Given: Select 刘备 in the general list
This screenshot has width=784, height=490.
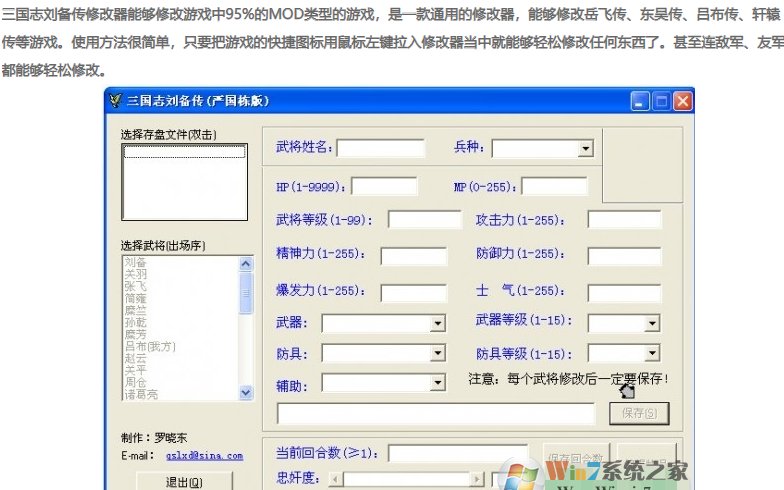Looking at the screenshot, I should [x=135, y=262].
